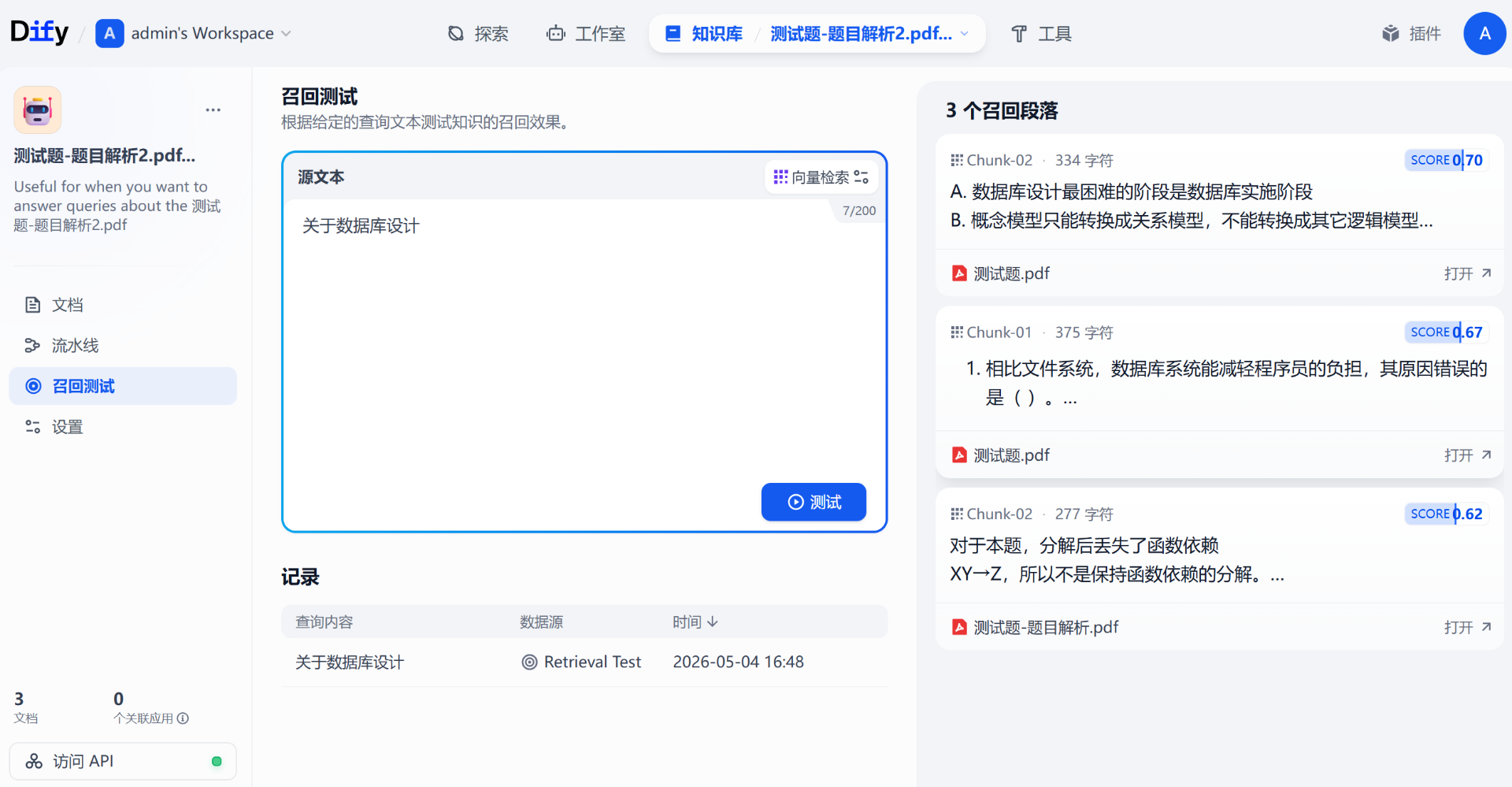The height and width of the screenshot is (787, 1512).
Task: Click the 设置 sliders icon
Action: (x=33, y=426)
